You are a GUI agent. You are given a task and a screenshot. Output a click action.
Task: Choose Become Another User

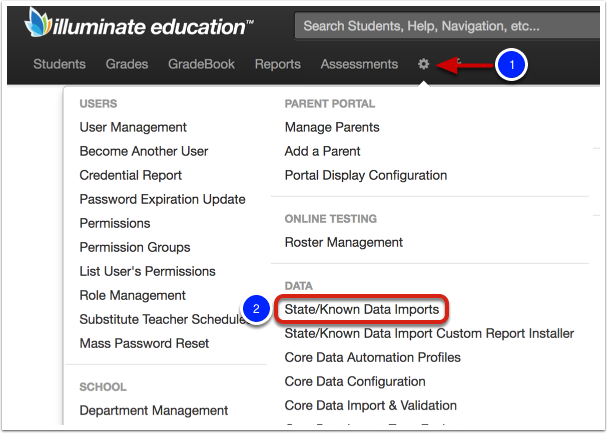click(144, 151)
